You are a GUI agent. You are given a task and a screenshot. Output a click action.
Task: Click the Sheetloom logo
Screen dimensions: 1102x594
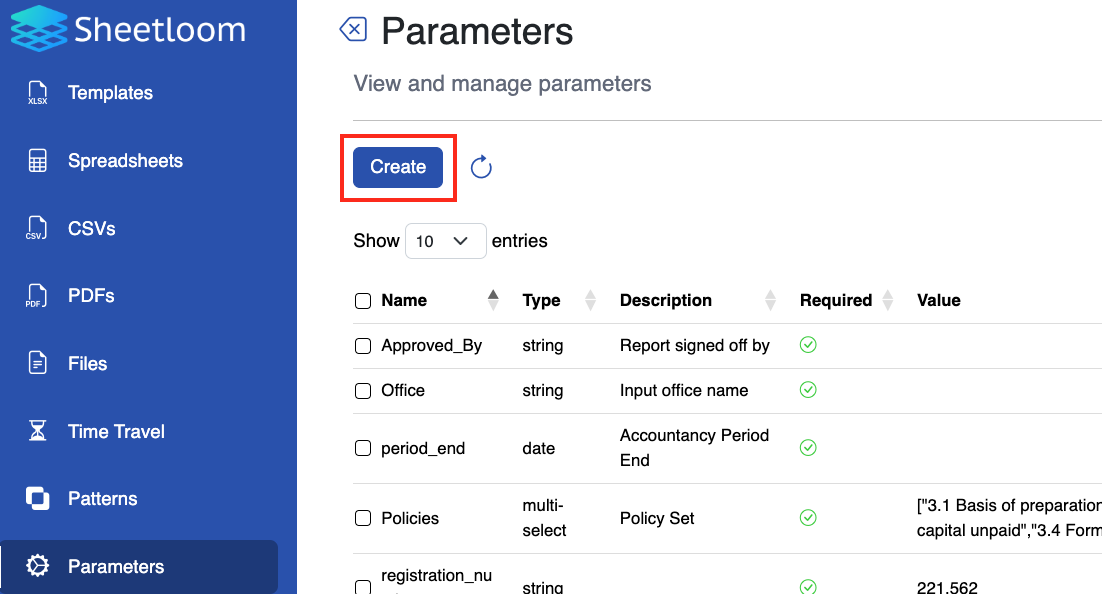click(127, 29)
